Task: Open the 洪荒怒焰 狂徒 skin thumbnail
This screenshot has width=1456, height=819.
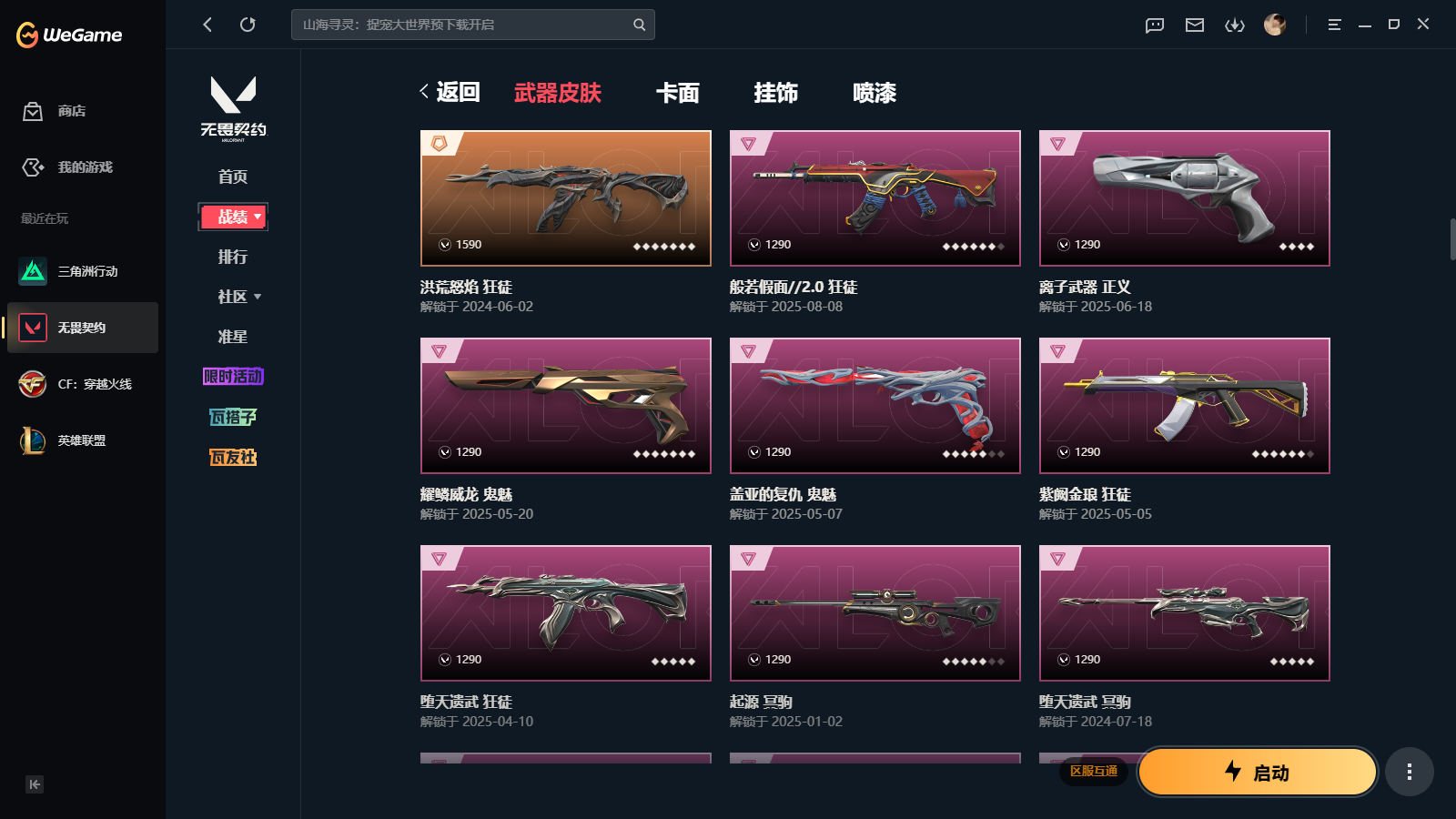Action: [x=566, y=198]
